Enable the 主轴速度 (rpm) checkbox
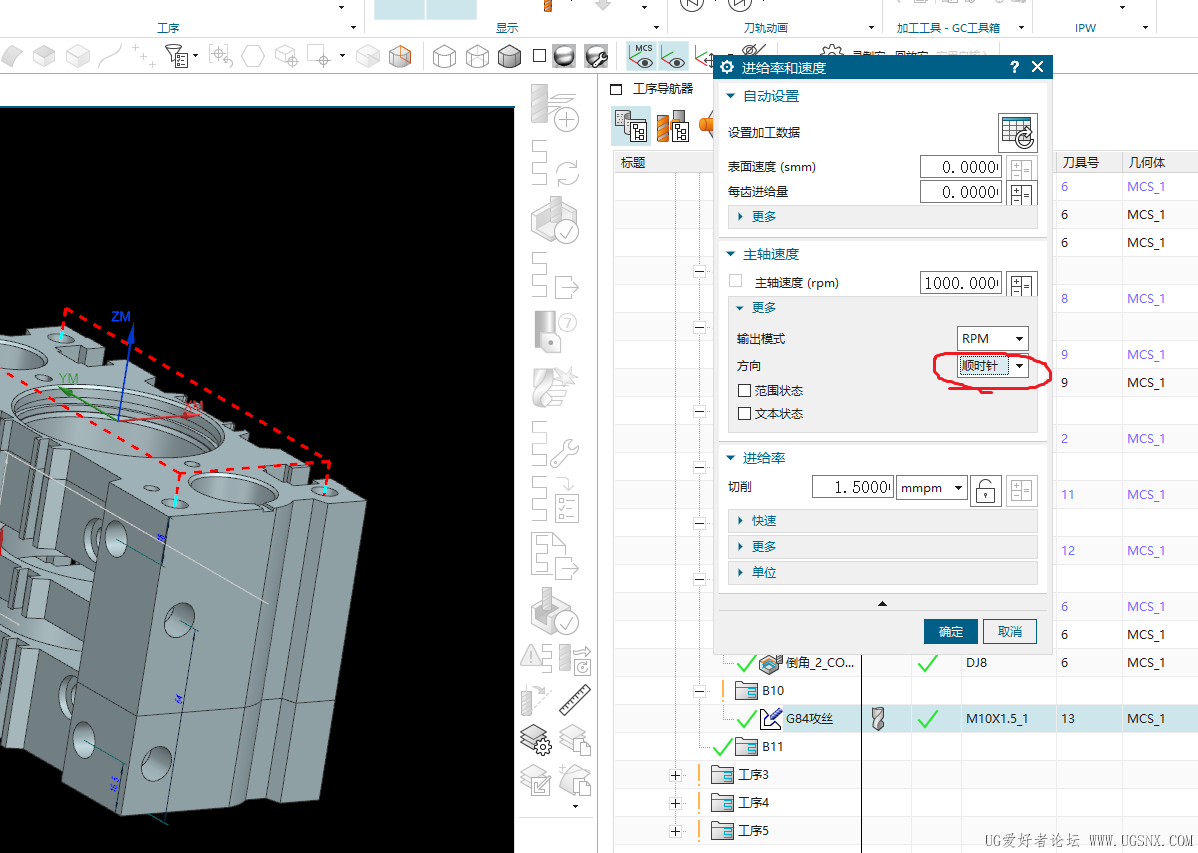1198x853 pixels. [735, 281]
